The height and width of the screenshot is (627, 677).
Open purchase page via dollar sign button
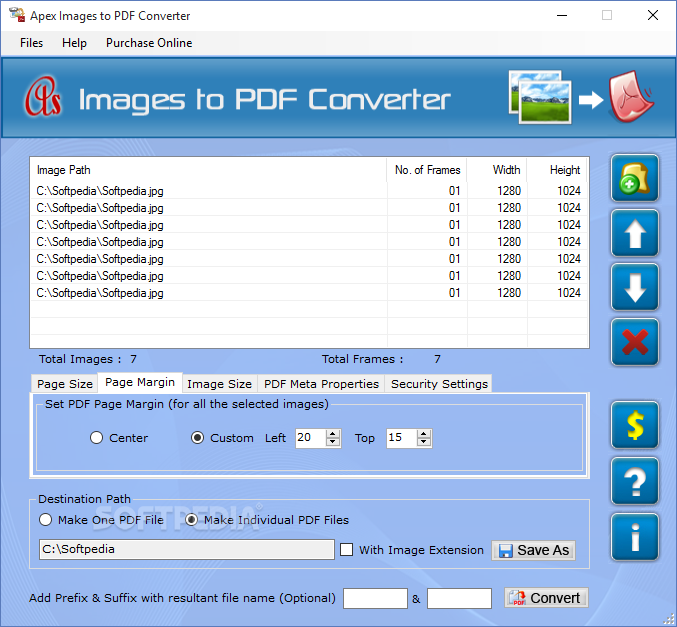[634, 425]
